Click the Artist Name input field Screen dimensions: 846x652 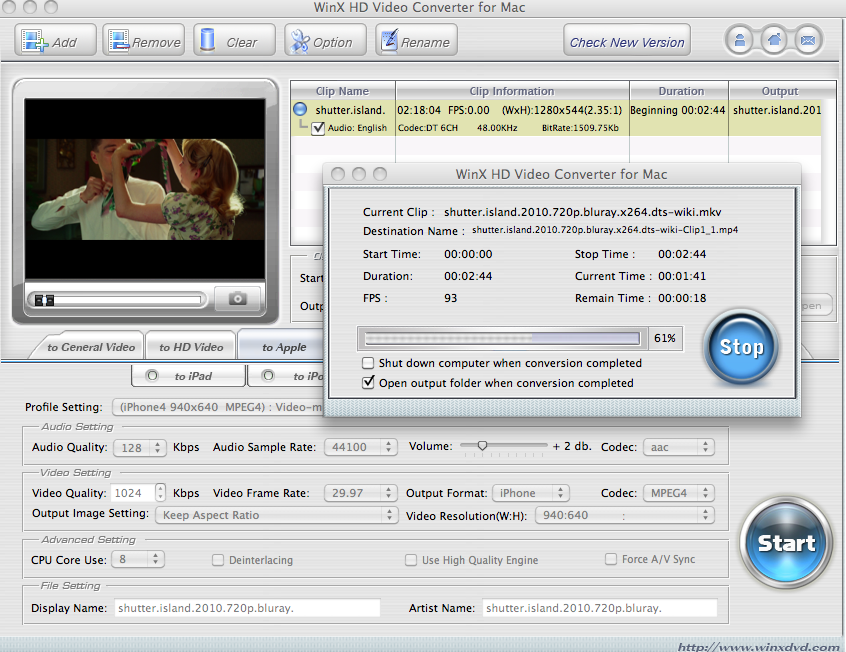pyautogui.click(x=599, y=608)
